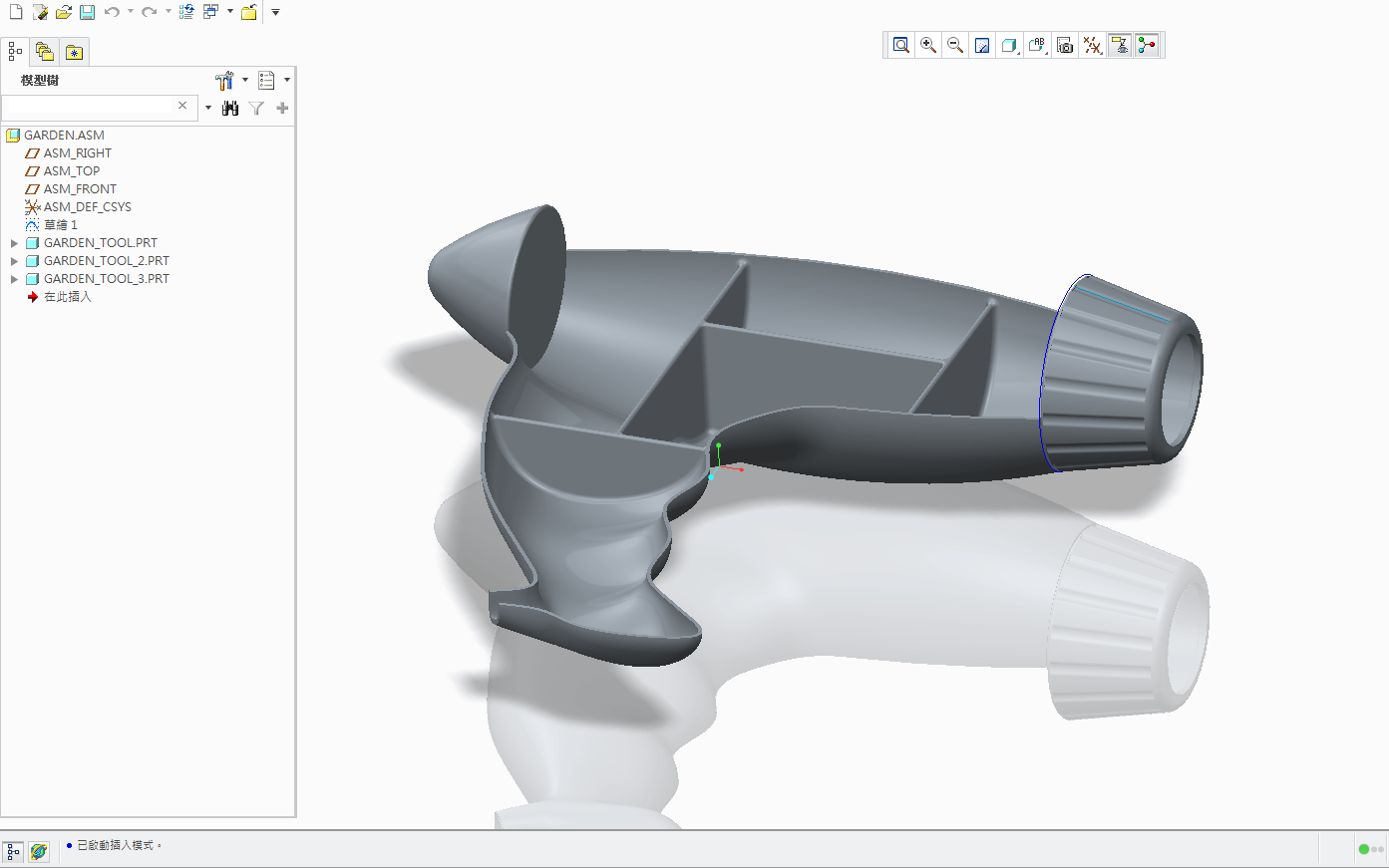Clear the model tree search field
Screen dimensions: 1389x868
point(182,106)
